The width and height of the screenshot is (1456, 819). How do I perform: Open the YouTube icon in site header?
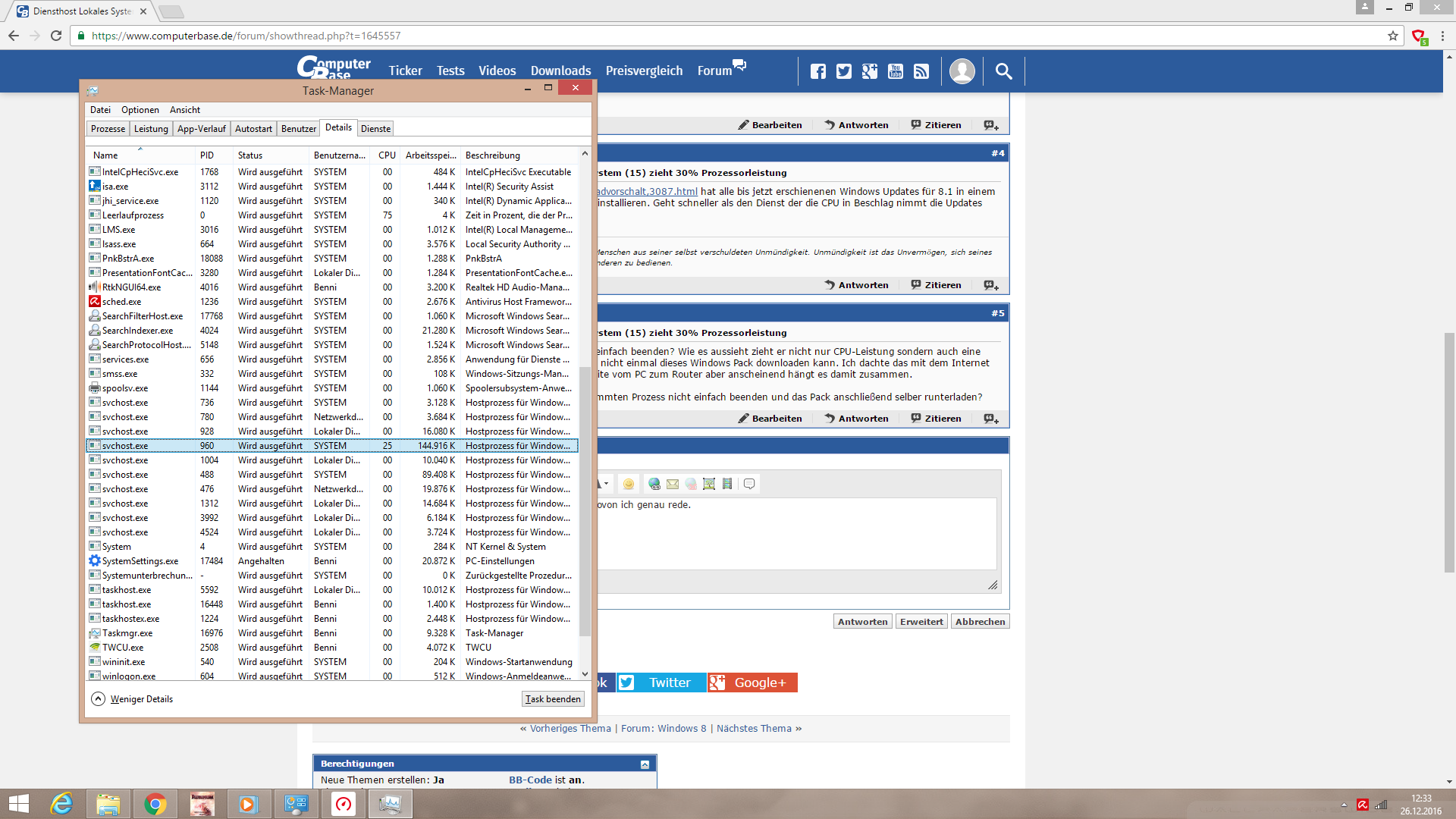(896, 71)
